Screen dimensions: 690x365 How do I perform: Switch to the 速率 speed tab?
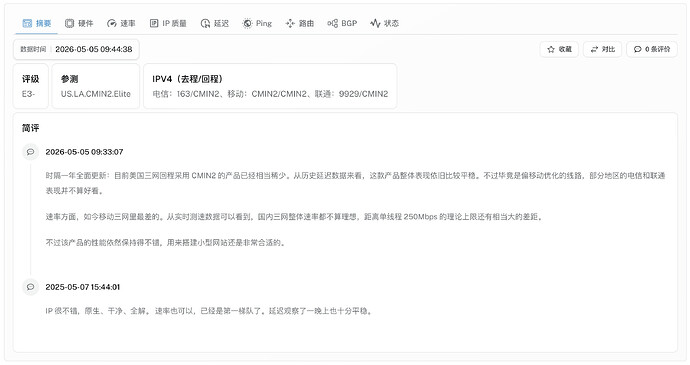coord(121,23)
